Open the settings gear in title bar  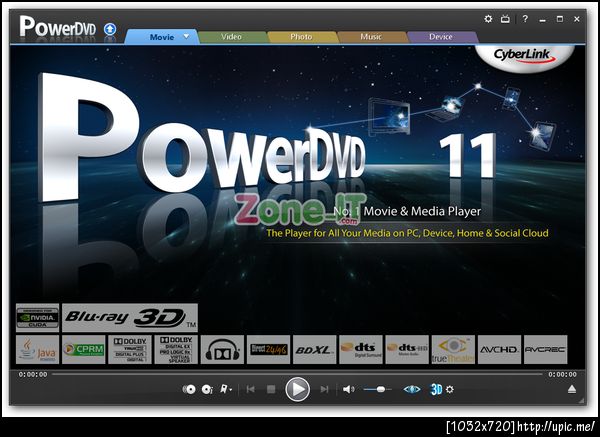tap(488, 18)
